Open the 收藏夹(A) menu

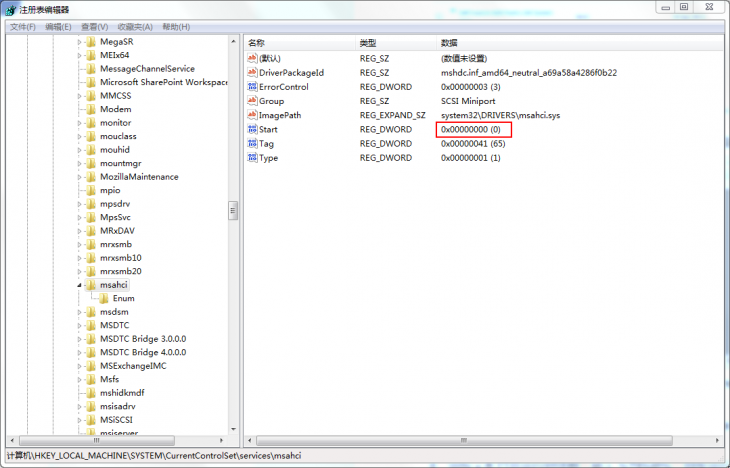click(136, 27)
